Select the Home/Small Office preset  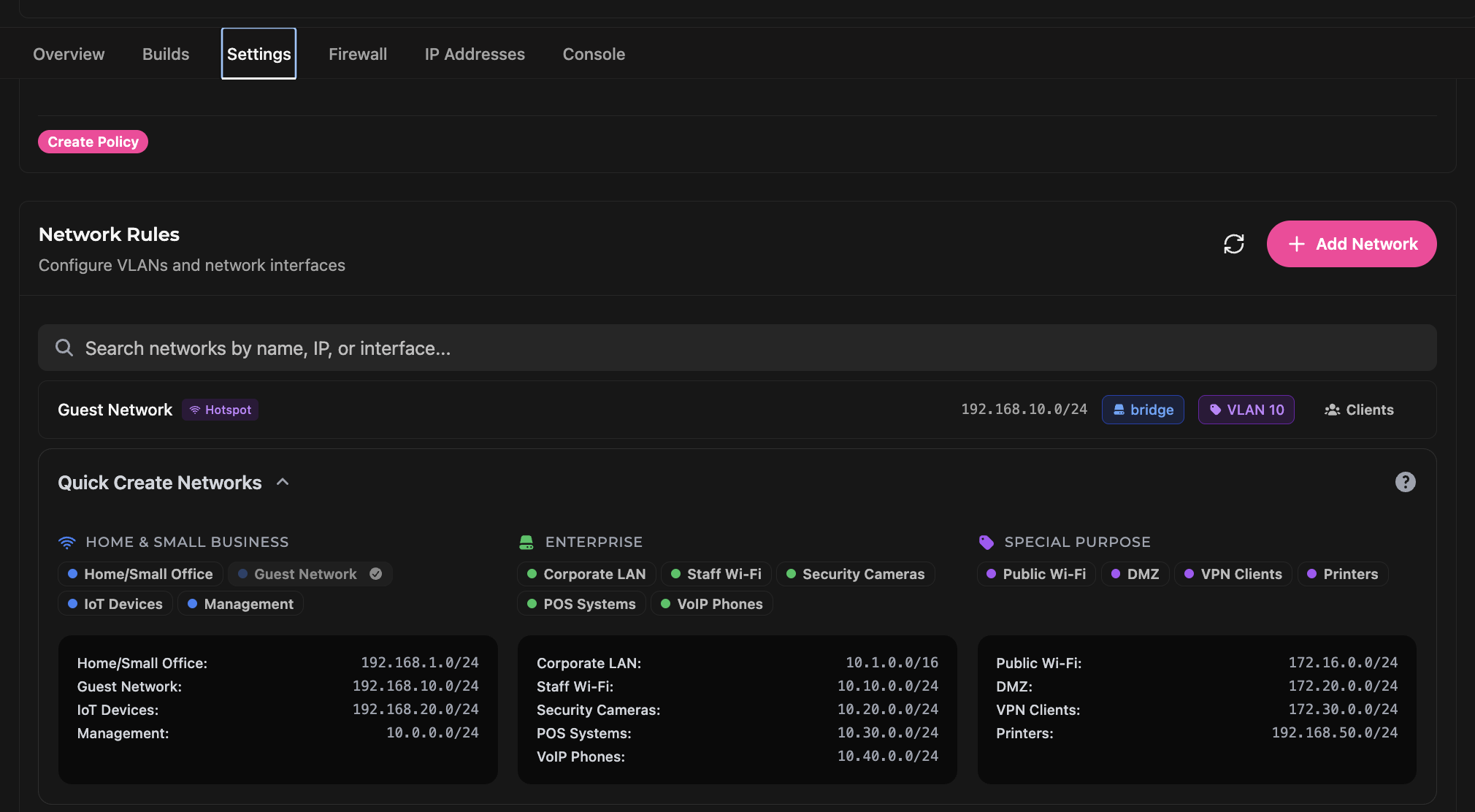pos(140,574)
